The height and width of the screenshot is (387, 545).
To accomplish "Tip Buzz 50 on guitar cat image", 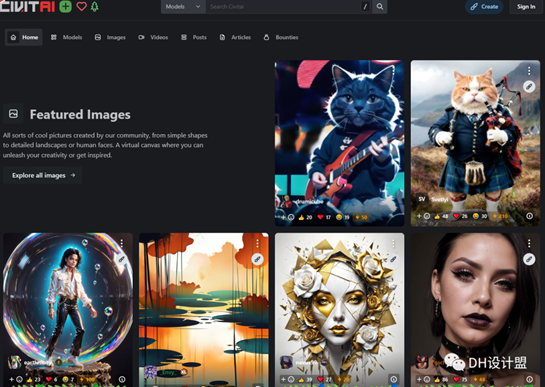I will tap(361, 217).
